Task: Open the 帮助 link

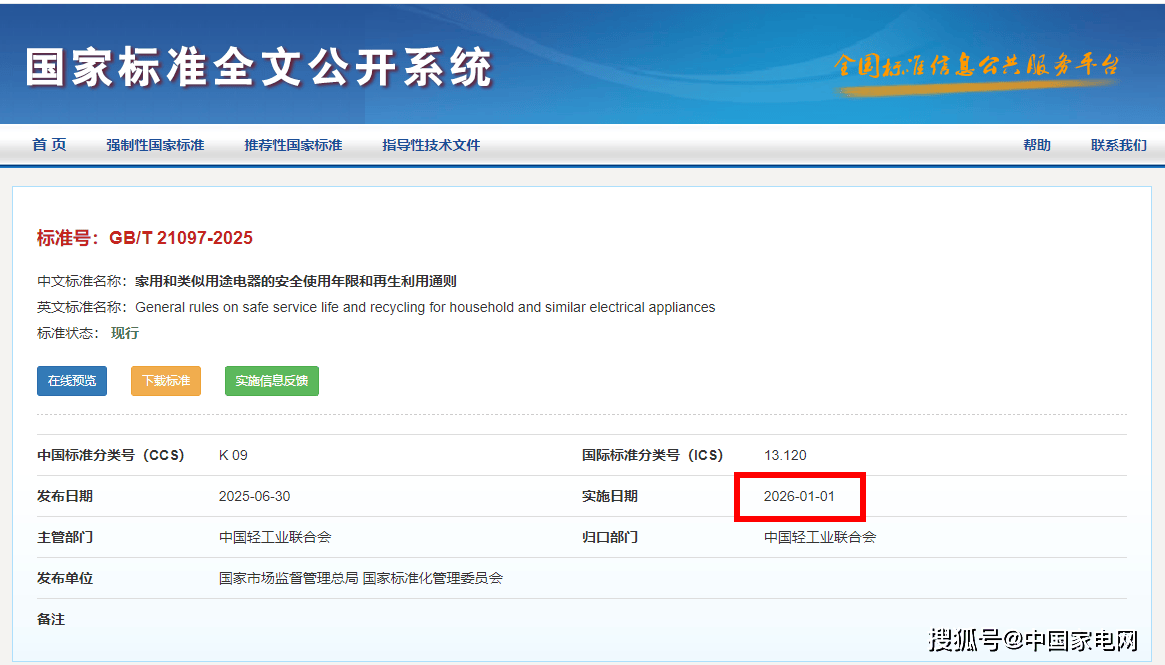Action: 1036,145
